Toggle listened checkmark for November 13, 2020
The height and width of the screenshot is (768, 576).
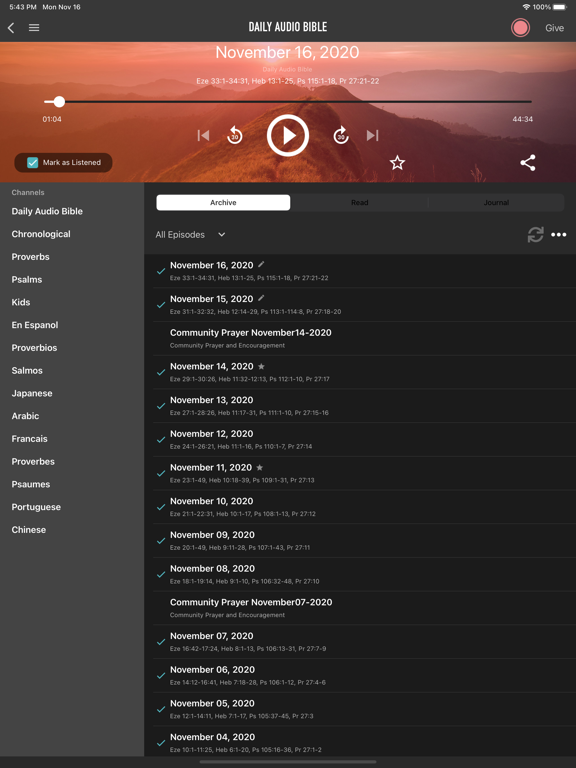pyautogui.click(x=161, y=406)
